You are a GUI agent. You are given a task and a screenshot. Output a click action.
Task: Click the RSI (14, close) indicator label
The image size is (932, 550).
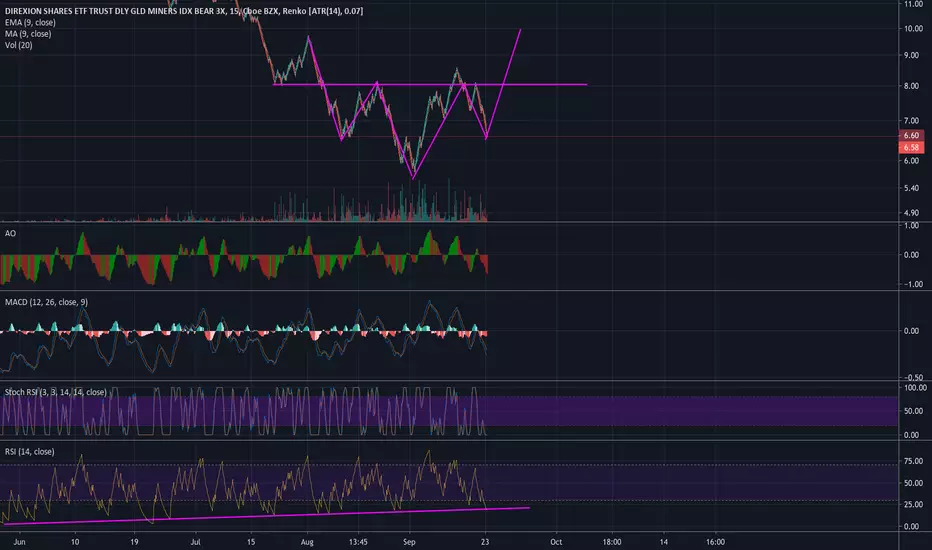tap(30, 452)
